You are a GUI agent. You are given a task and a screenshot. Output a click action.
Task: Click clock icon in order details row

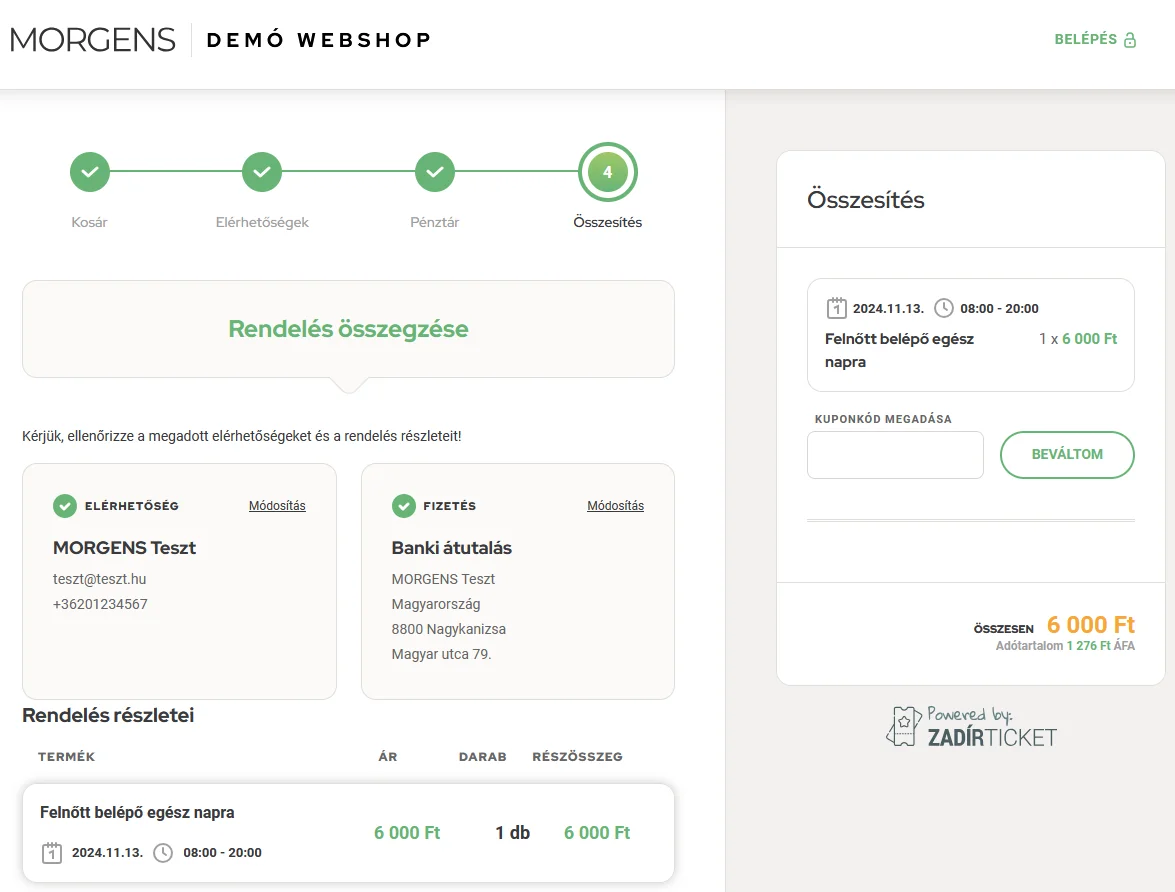click(163, 852)
